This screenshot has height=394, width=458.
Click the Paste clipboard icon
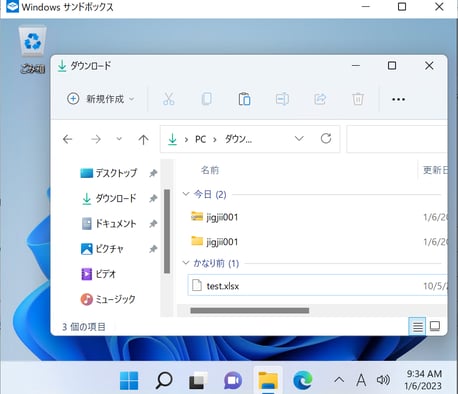coord(244,99)
